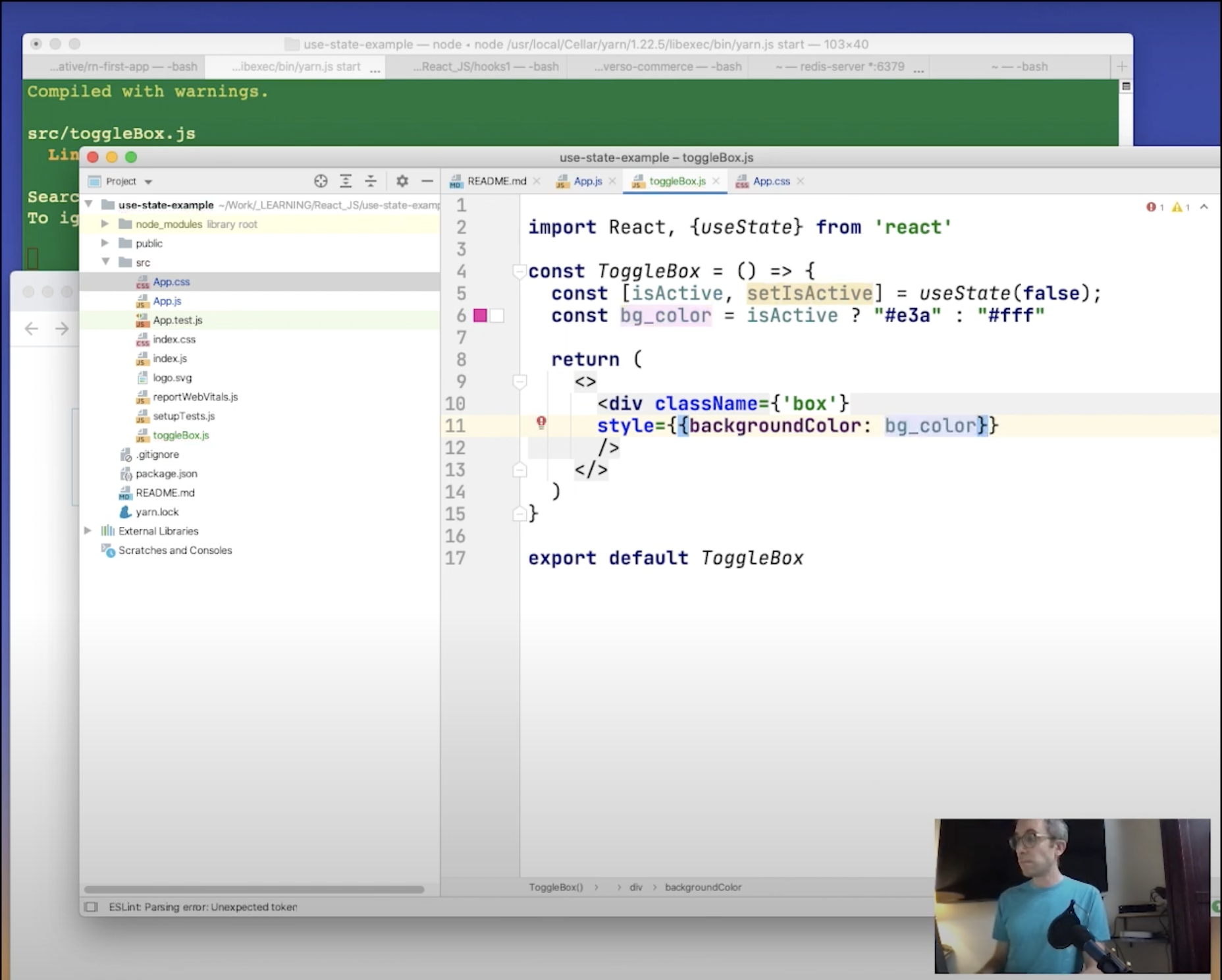
Task: Click the error lightbulb on line 11
Action: tap(541, 423)
